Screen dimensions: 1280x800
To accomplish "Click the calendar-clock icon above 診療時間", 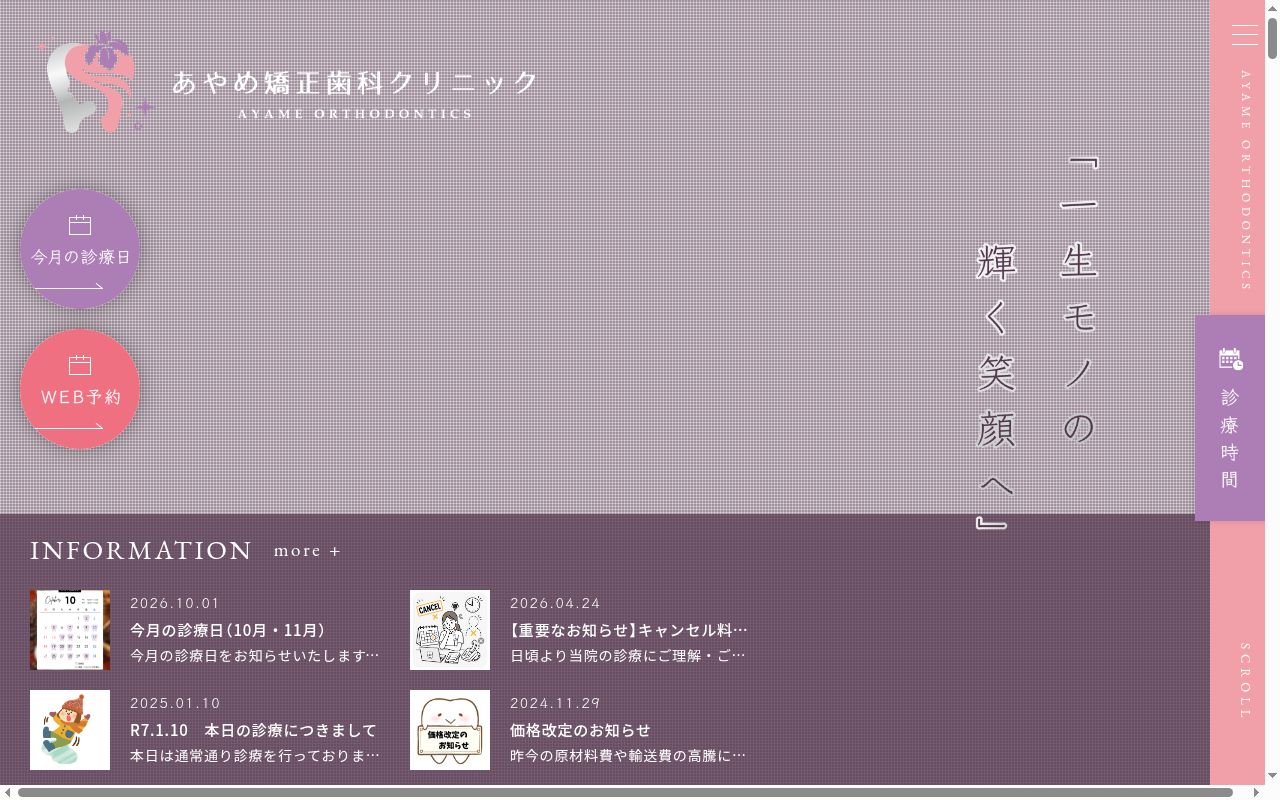I will pos(1231,359).
